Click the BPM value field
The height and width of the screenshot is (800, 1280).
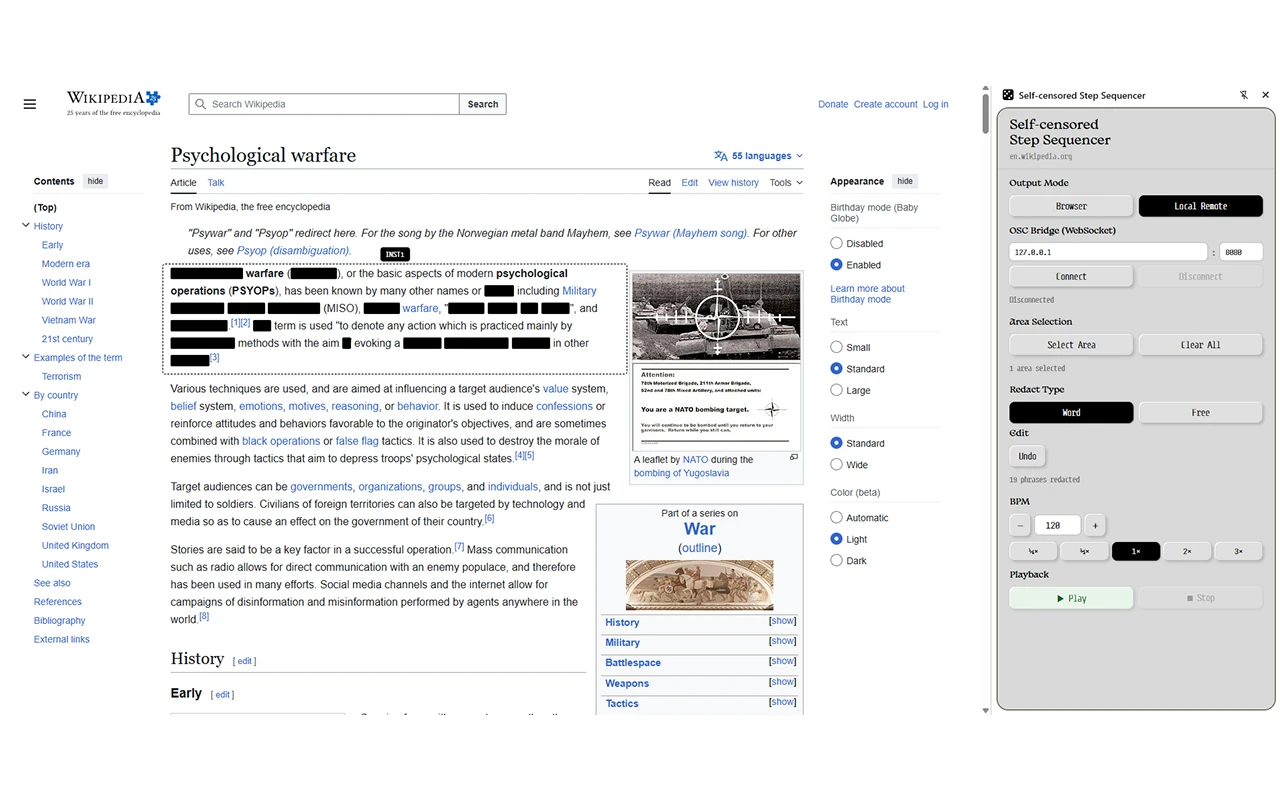click(1057, 525)
